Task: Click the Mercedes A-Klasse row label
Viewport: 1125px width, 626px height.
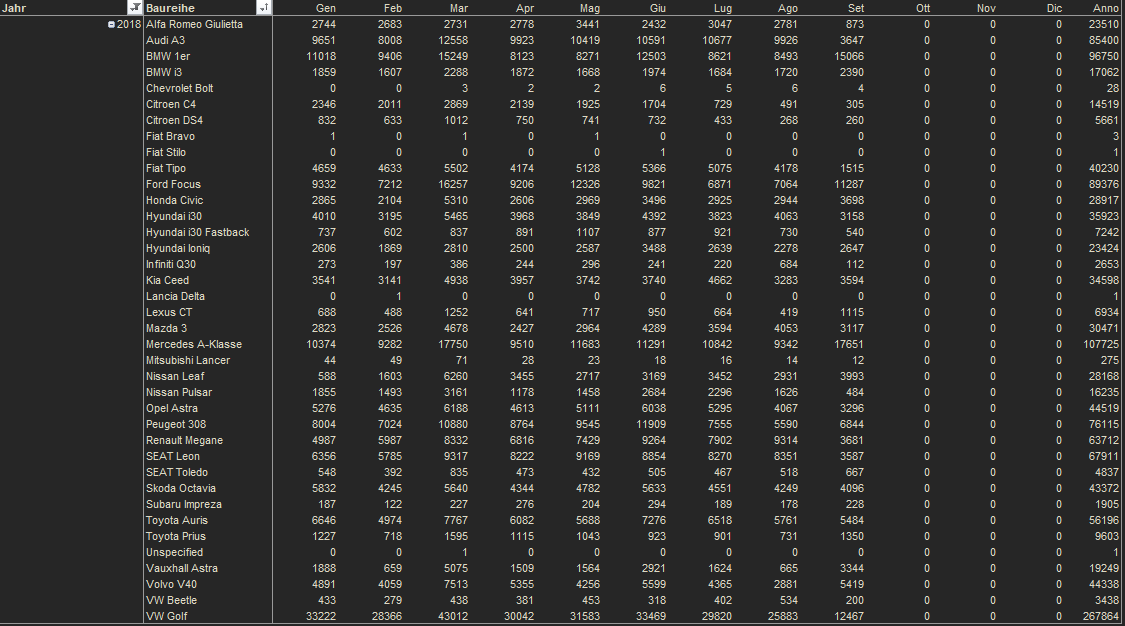Action: pos(194,344)
